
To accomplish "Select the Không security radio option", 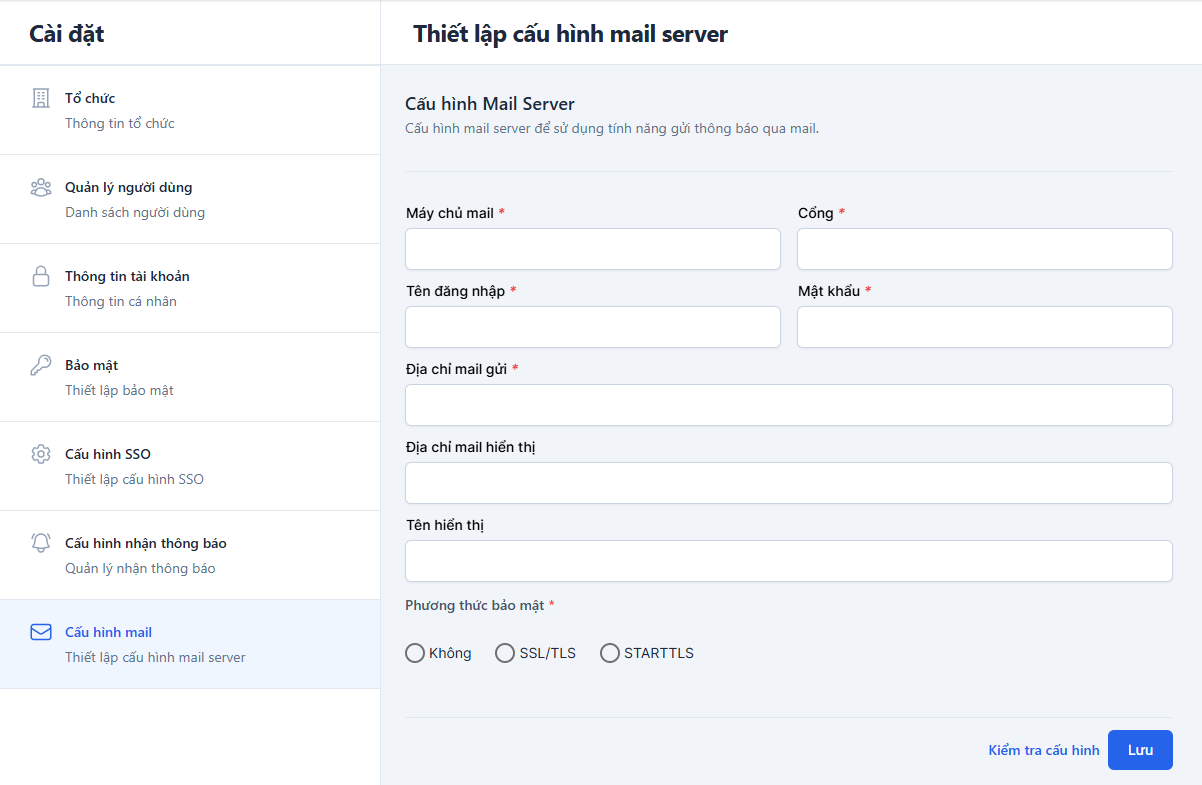I will (415, 653).
